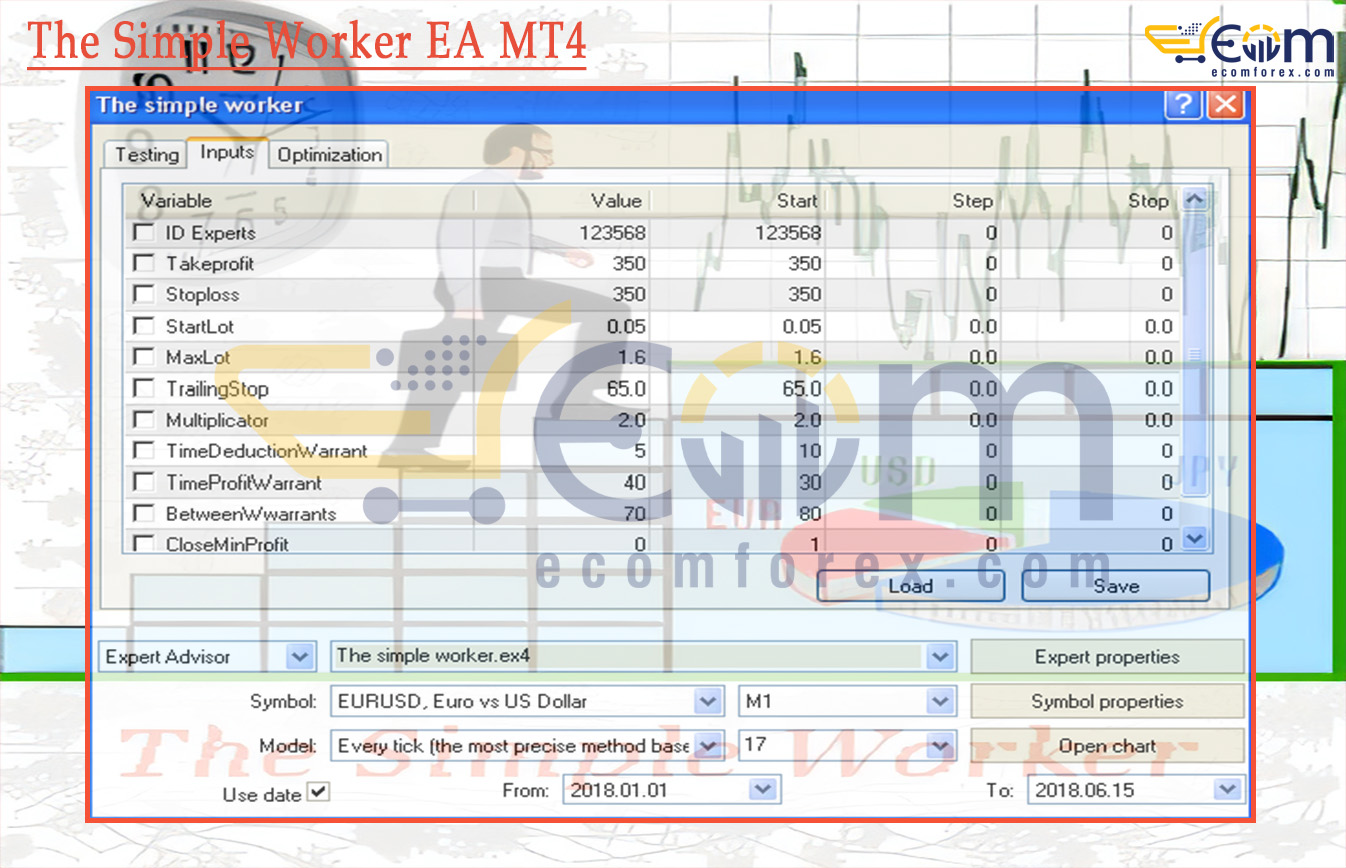Click the help question mark icon
Viewport: 1346px width, 868px height.
pos(1182,105)
